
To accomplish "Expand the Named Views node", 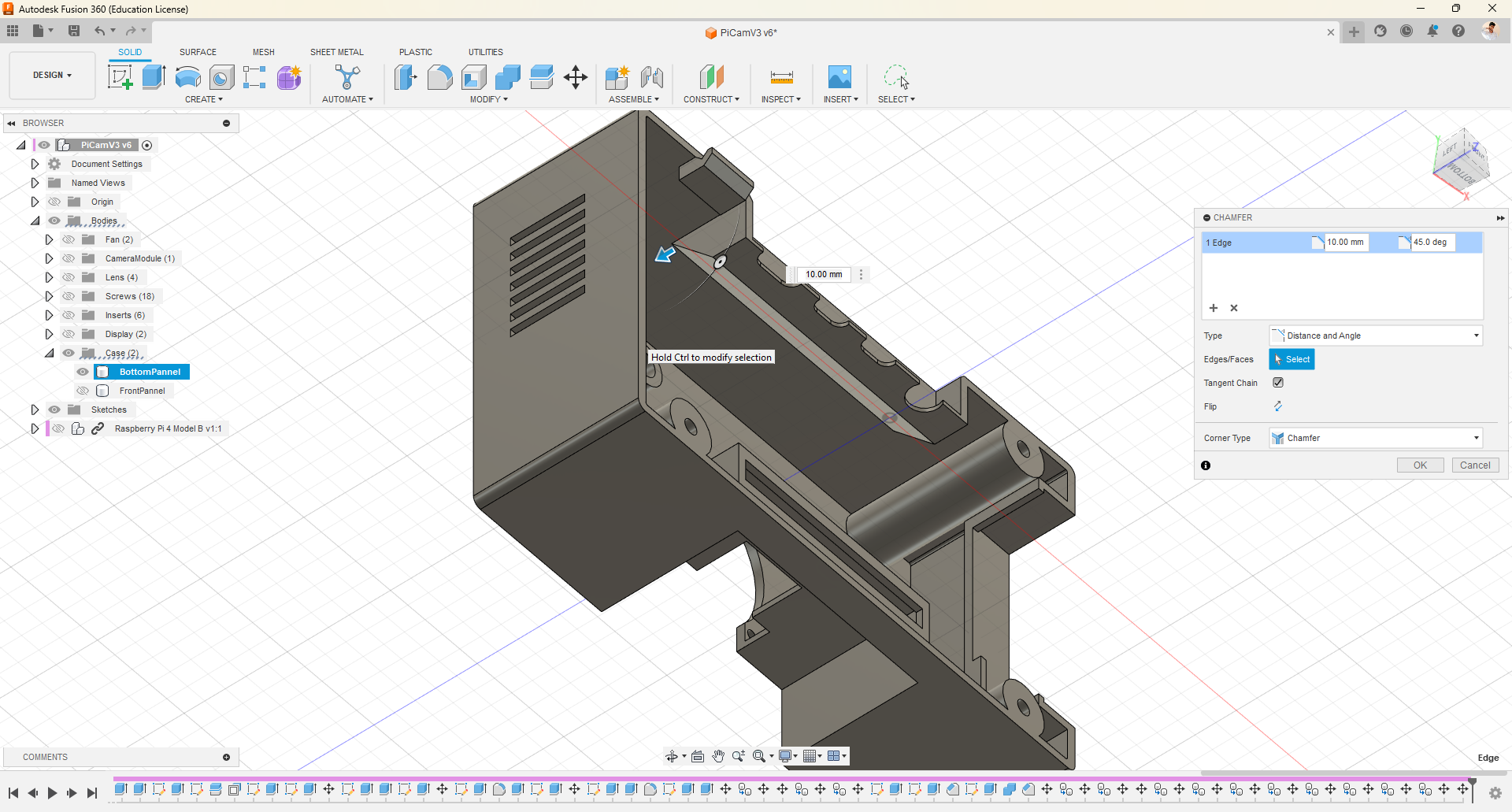I will [35, 183].
